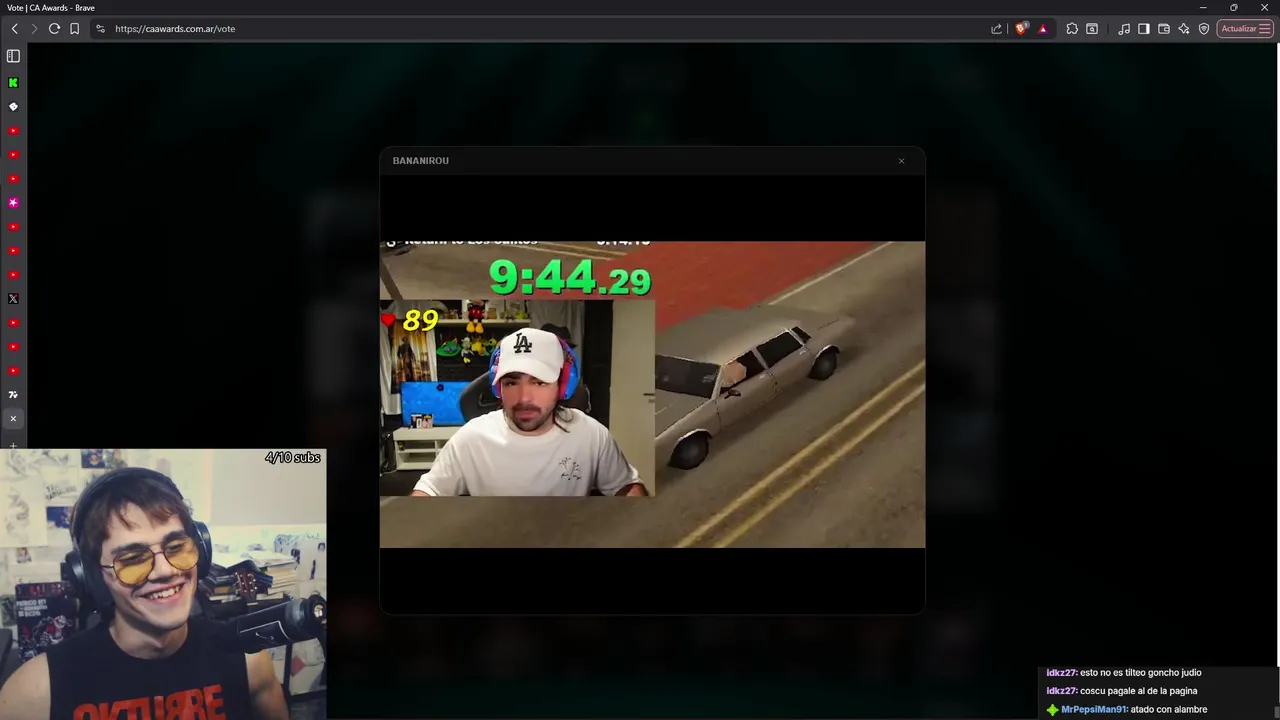Screen dimensions: 1280x720
Task: Toggle the vertical tabs panel icon
Action: click(x=13, y=56)
